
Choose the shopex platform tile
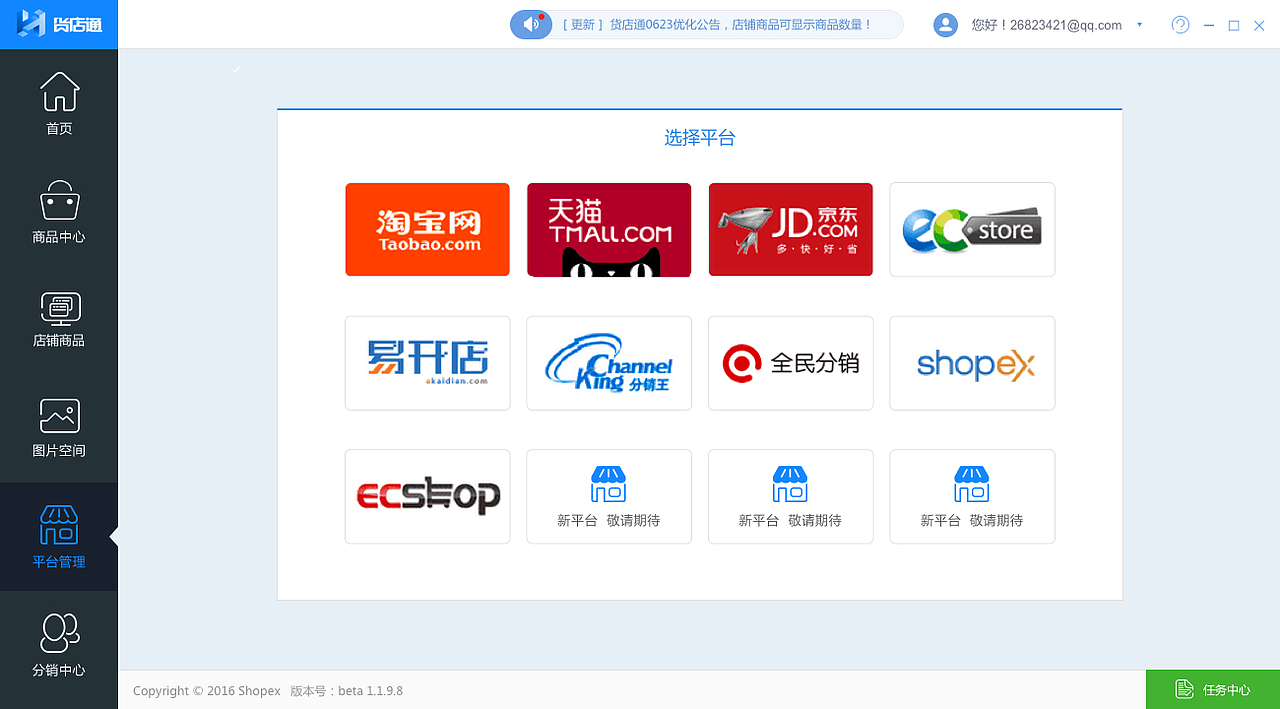pyautogui.click(x=972, y=363)
